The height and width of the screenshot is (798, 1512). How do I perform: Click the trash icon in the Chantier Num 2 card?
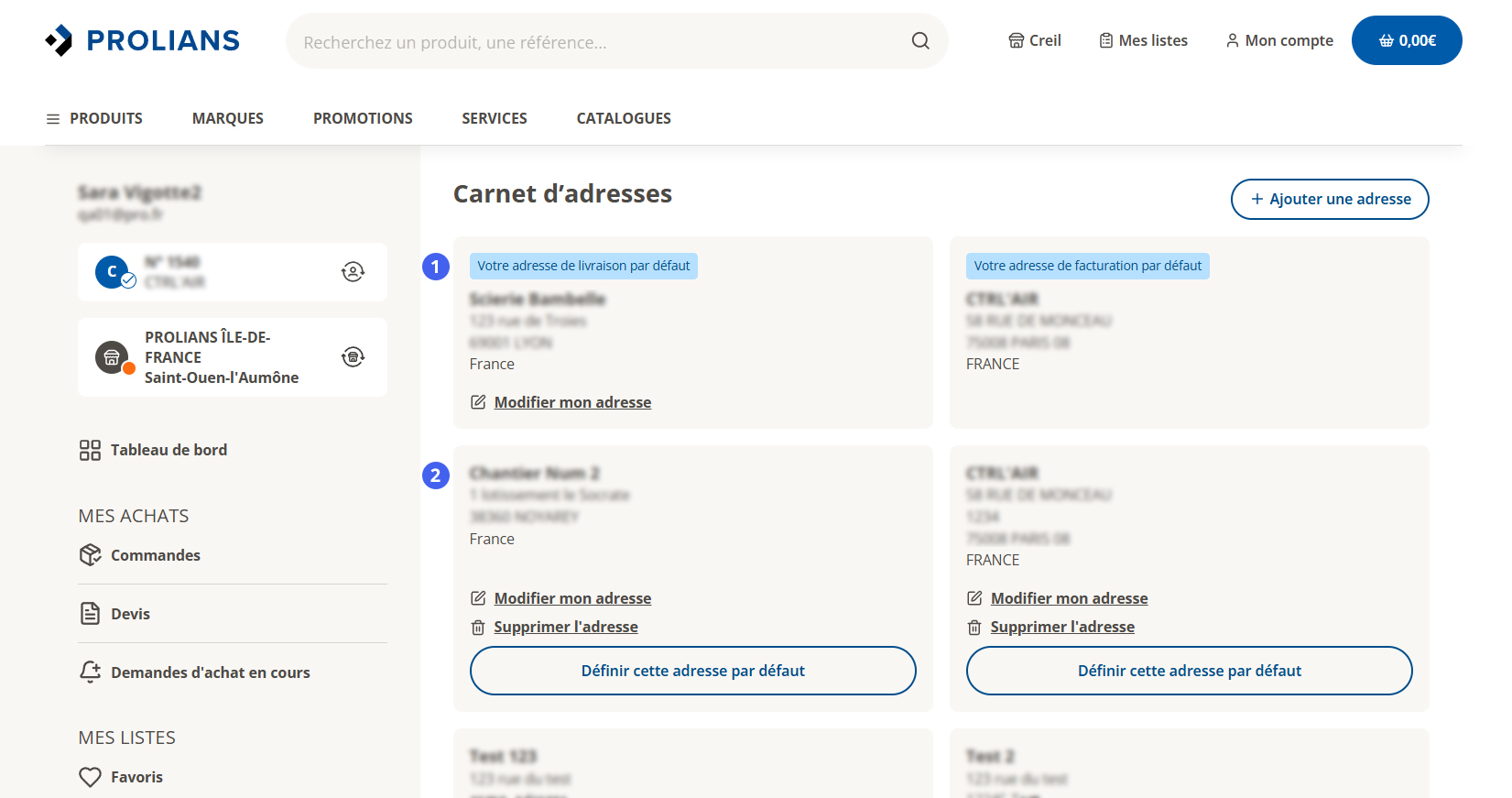(478, 628)
